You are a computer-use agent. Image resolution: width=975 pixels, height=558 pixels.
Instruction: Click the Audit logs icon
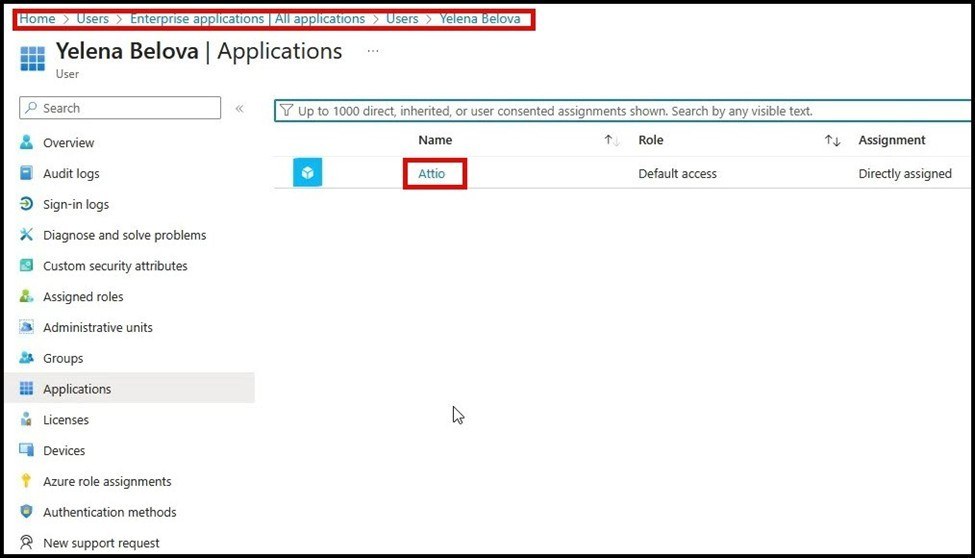(27, 174)
